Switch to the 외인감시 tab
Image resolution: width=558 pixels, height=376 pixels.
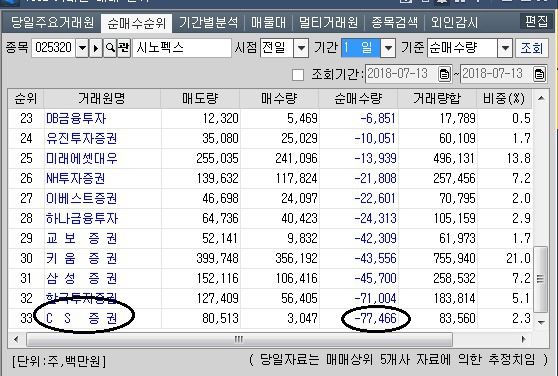pyautogui.click(x=454, y=23)
